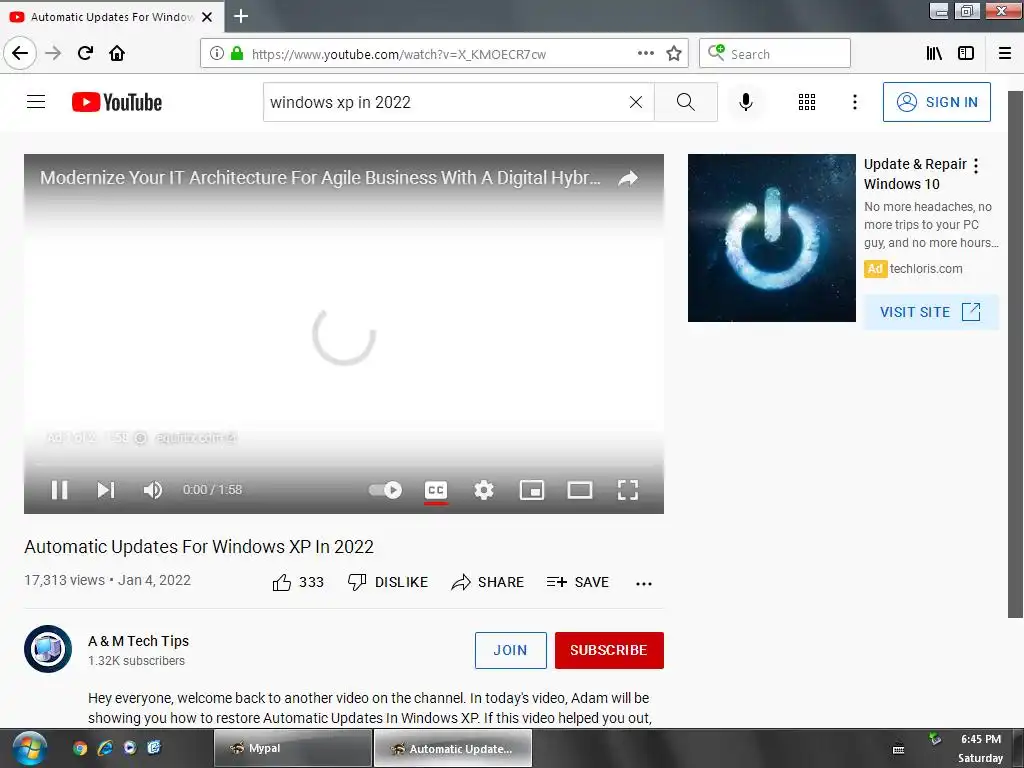
Task: Open the Update & Repair Windows 10 ad title
Action: 915,174
